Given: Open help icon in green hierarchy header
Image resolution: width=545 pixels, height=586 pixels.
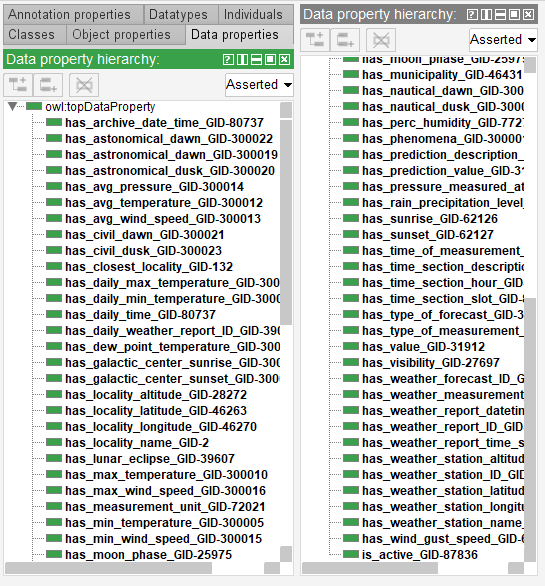Looking at the screenshot, I should [x=228, y=59].
